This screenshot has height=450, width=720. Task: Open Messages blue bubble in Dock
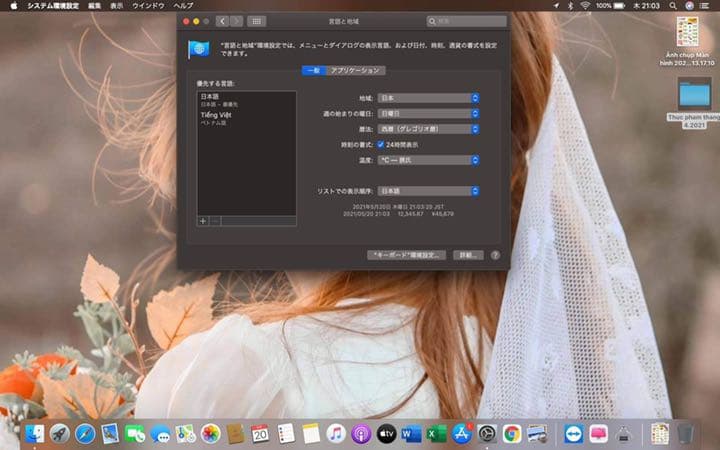160,433
